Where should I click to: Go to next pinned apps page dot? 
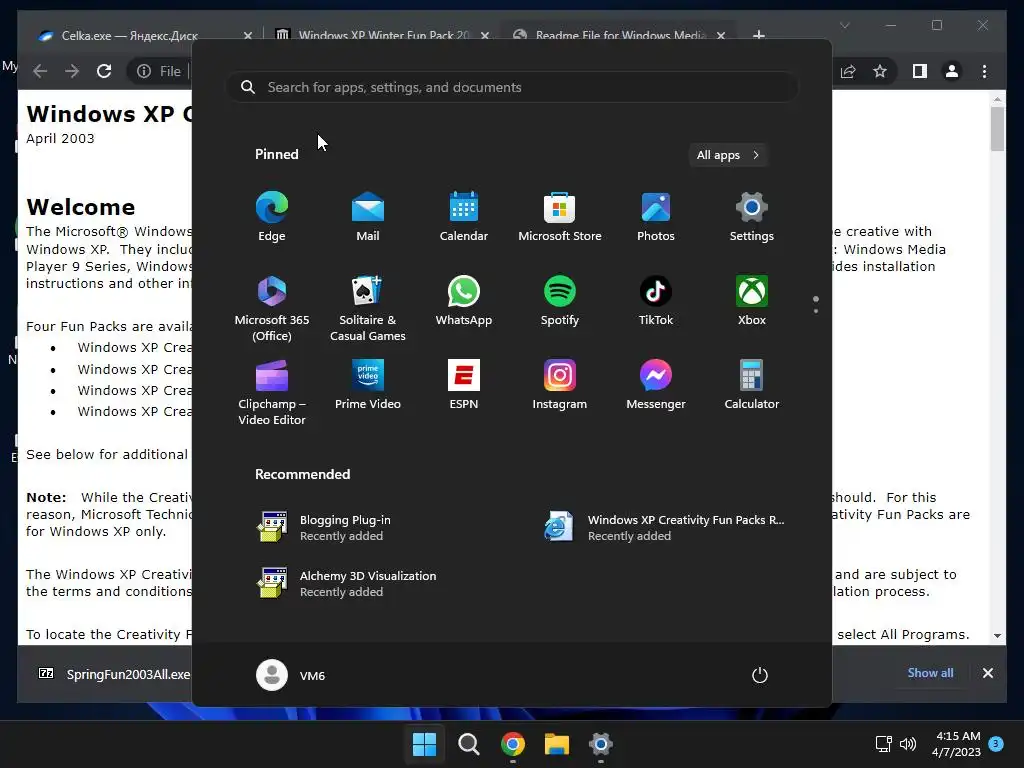(816, 311)
